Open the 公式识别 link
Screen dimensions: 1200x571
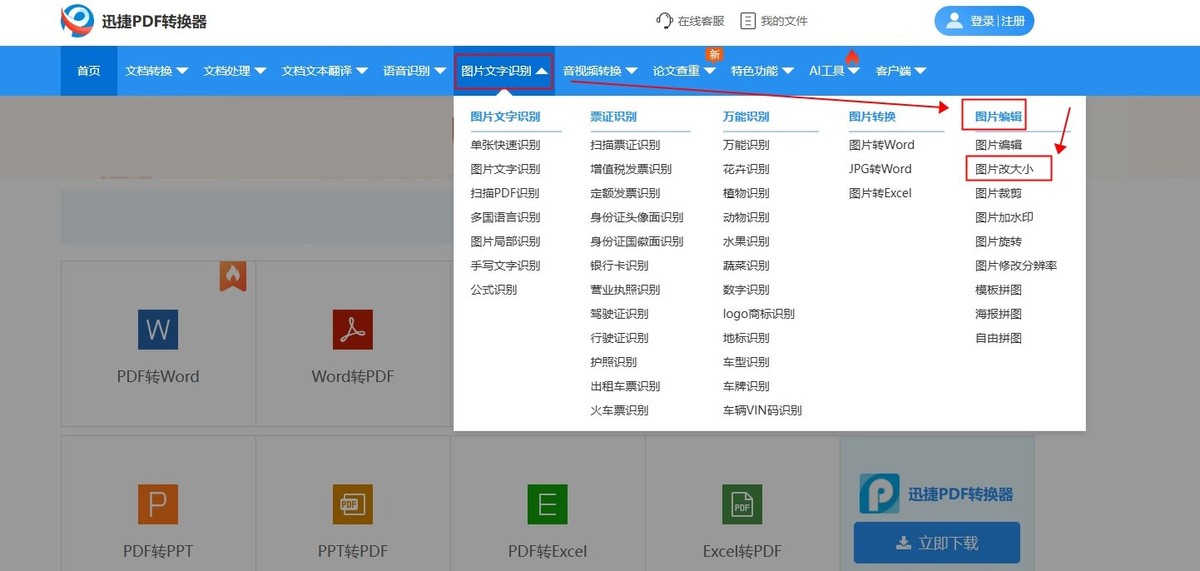pyautogui.click(x=494, y=289)
